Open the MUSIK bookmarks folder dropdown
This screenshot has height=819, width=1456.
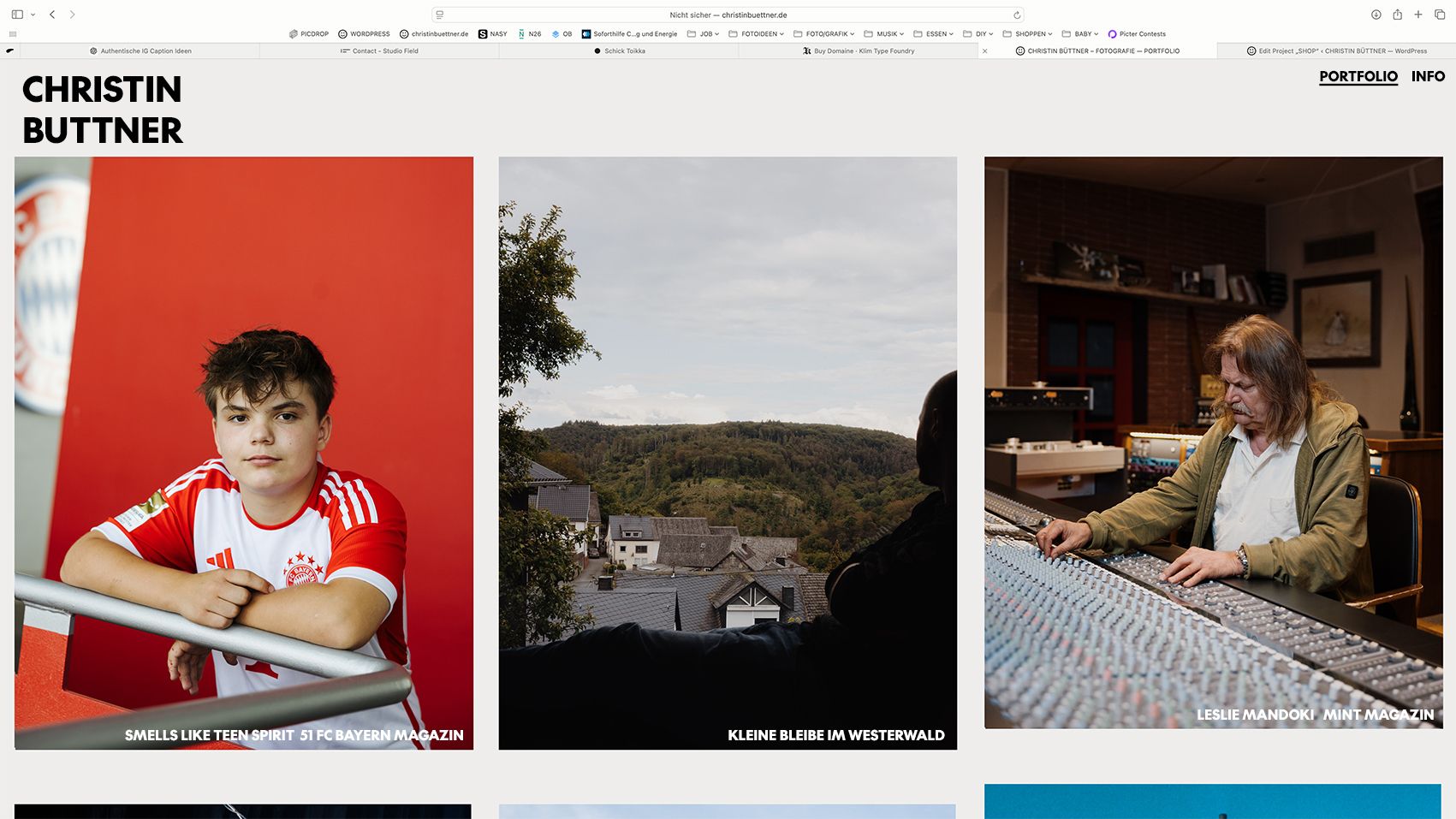click(884, 34)
